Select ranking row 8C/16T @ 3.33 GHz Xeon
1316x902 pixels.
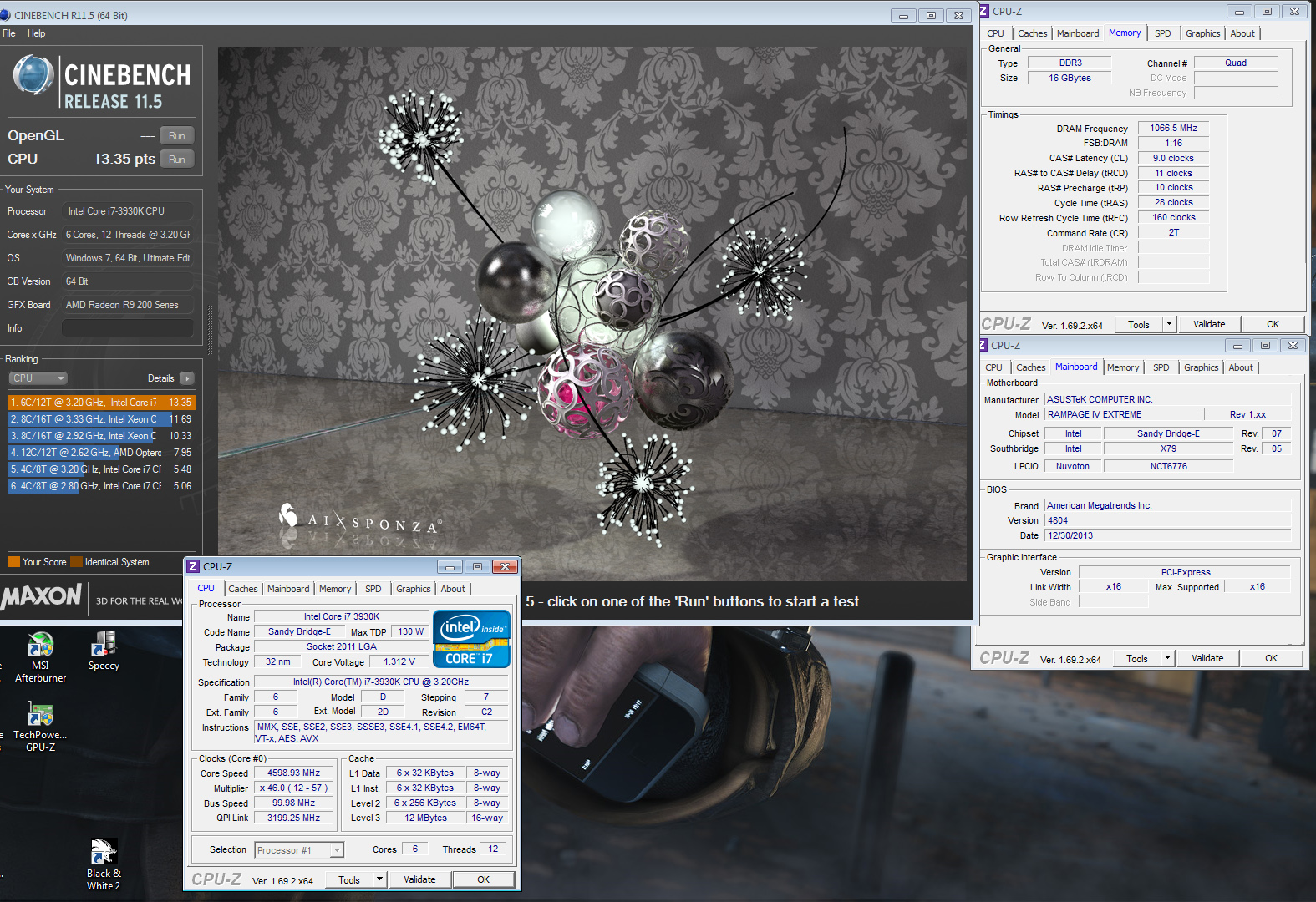point(101,419)
